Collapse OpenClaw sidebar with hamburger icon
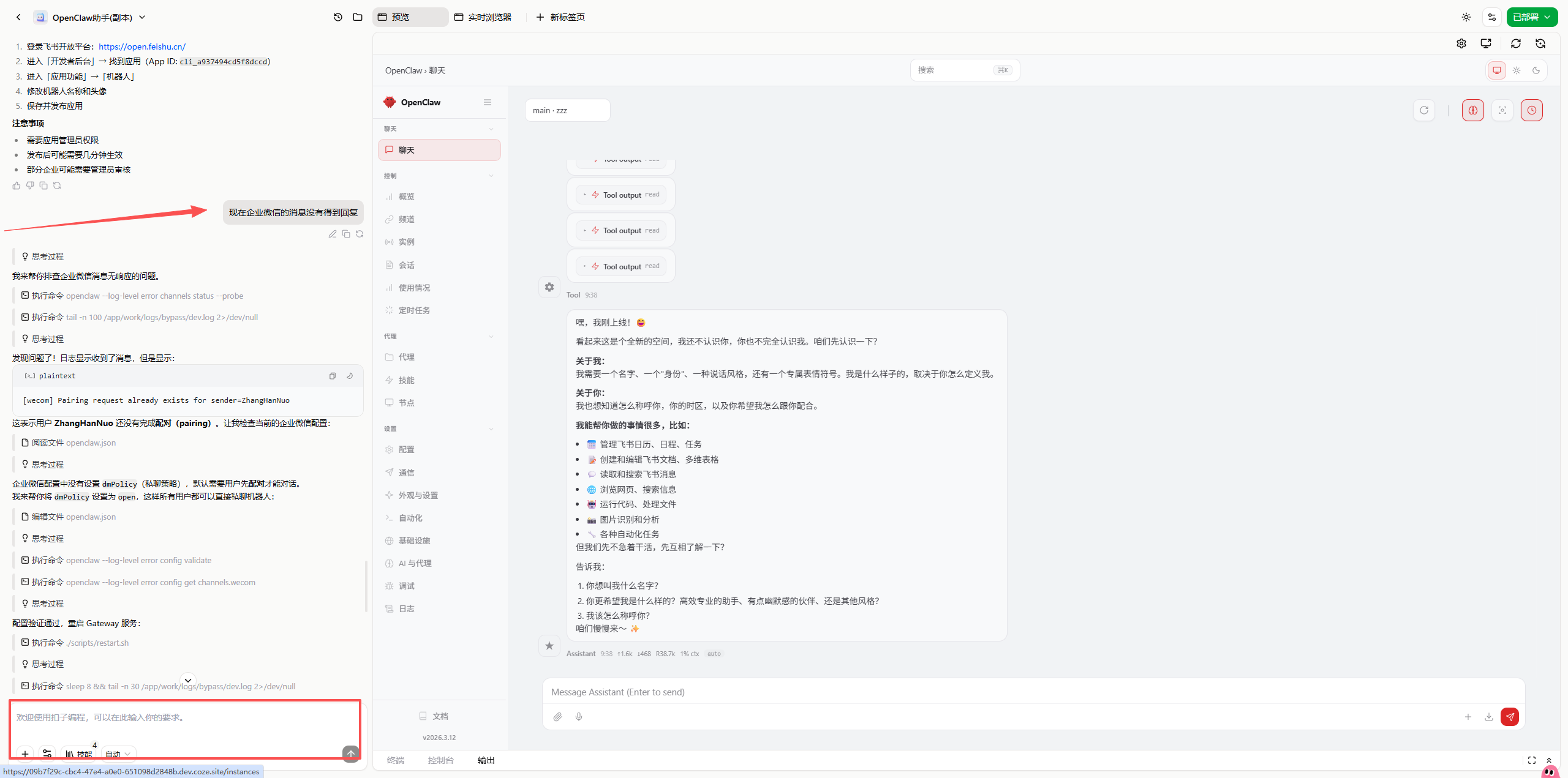 tap(488, 102)
